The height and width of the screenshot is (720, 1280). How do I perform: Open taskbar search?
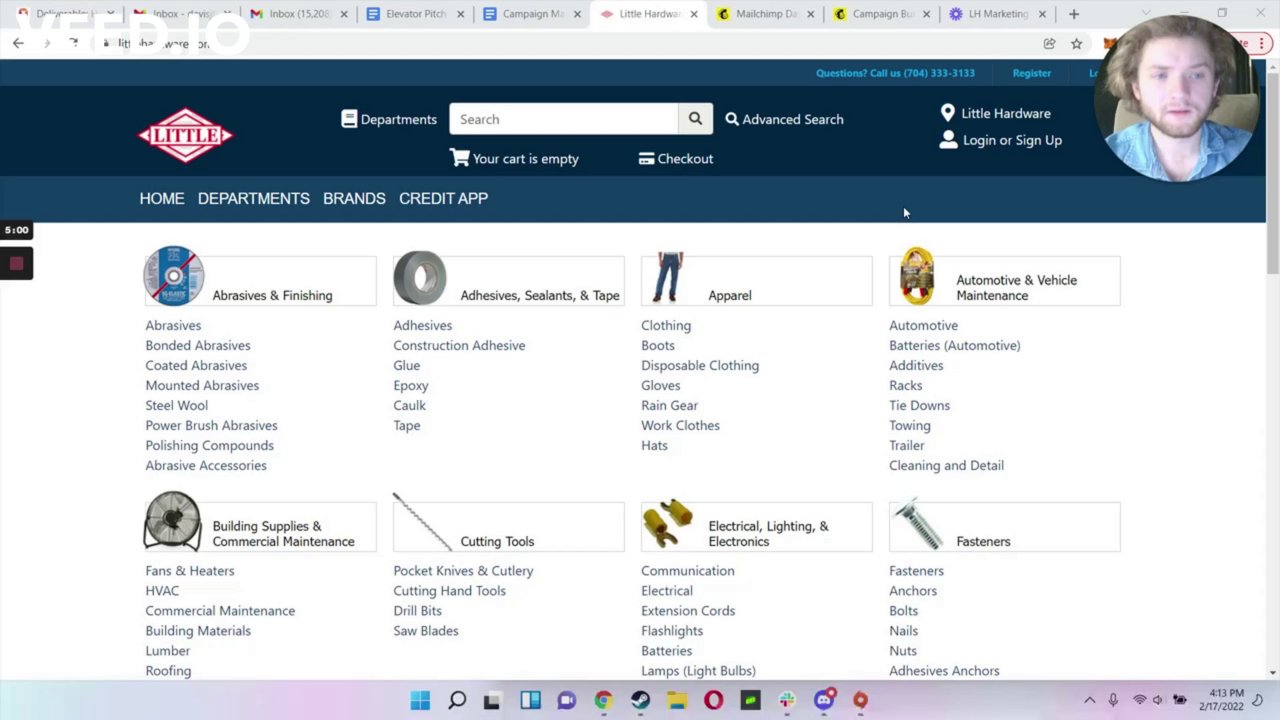457,700
